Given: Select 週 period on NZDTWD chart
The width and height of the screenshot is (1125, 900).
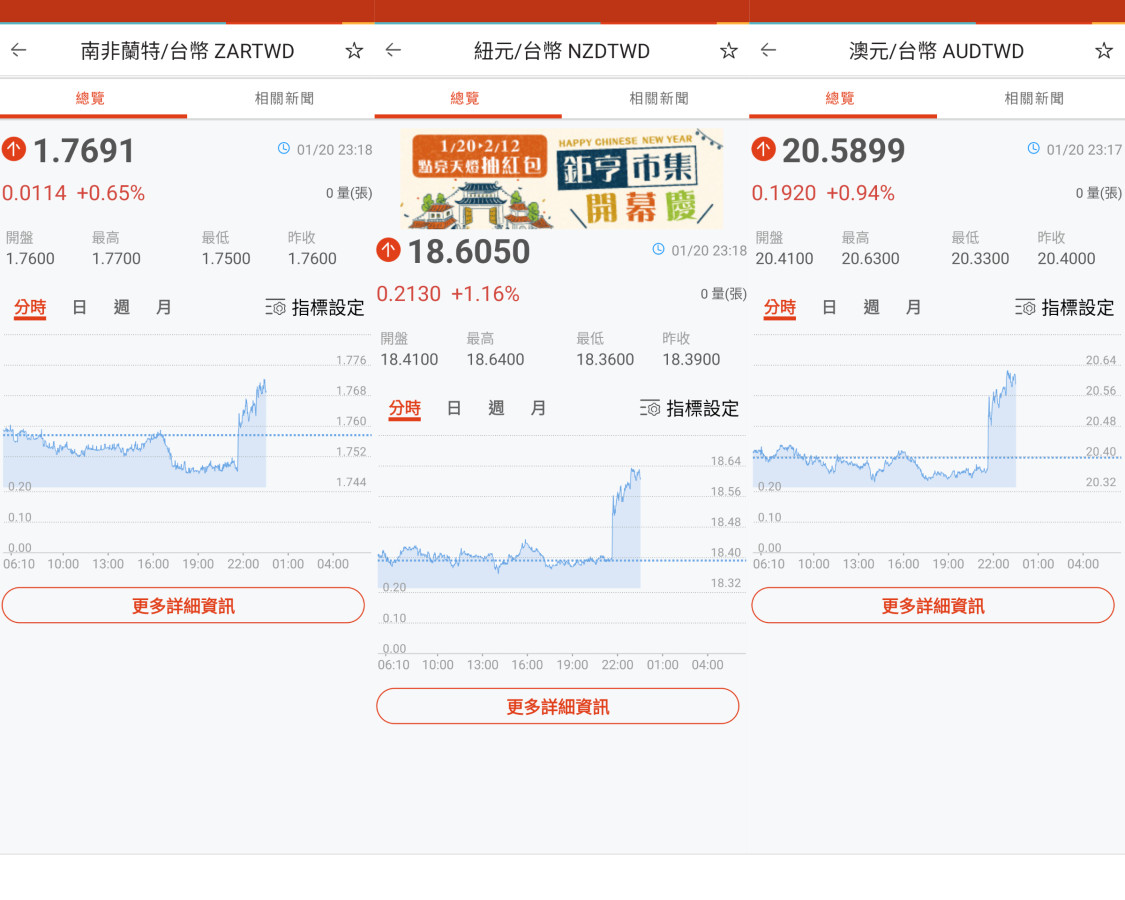Looking at the screenshot, I should (496, 408).
